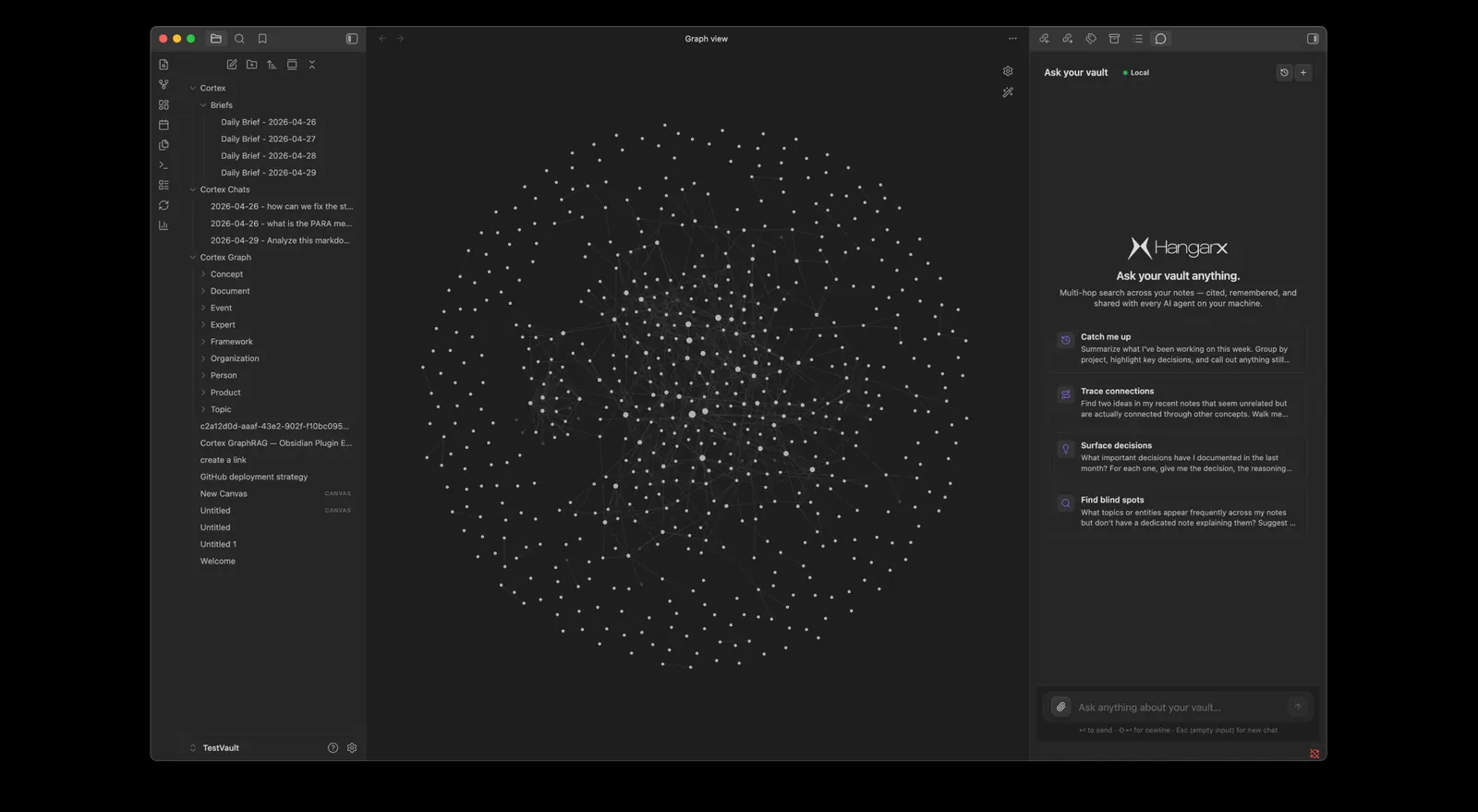Choose the Trace connections suggestion
The width and height of the screenshot is (1478, 812).
coord(1178,403)
